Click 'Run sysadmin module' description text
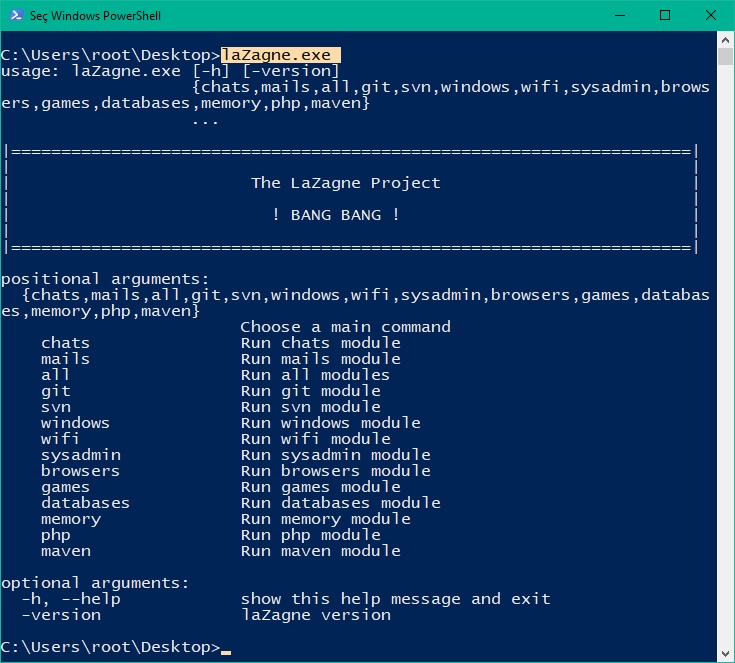Screen dimensions: 735x663 (336, 455)
